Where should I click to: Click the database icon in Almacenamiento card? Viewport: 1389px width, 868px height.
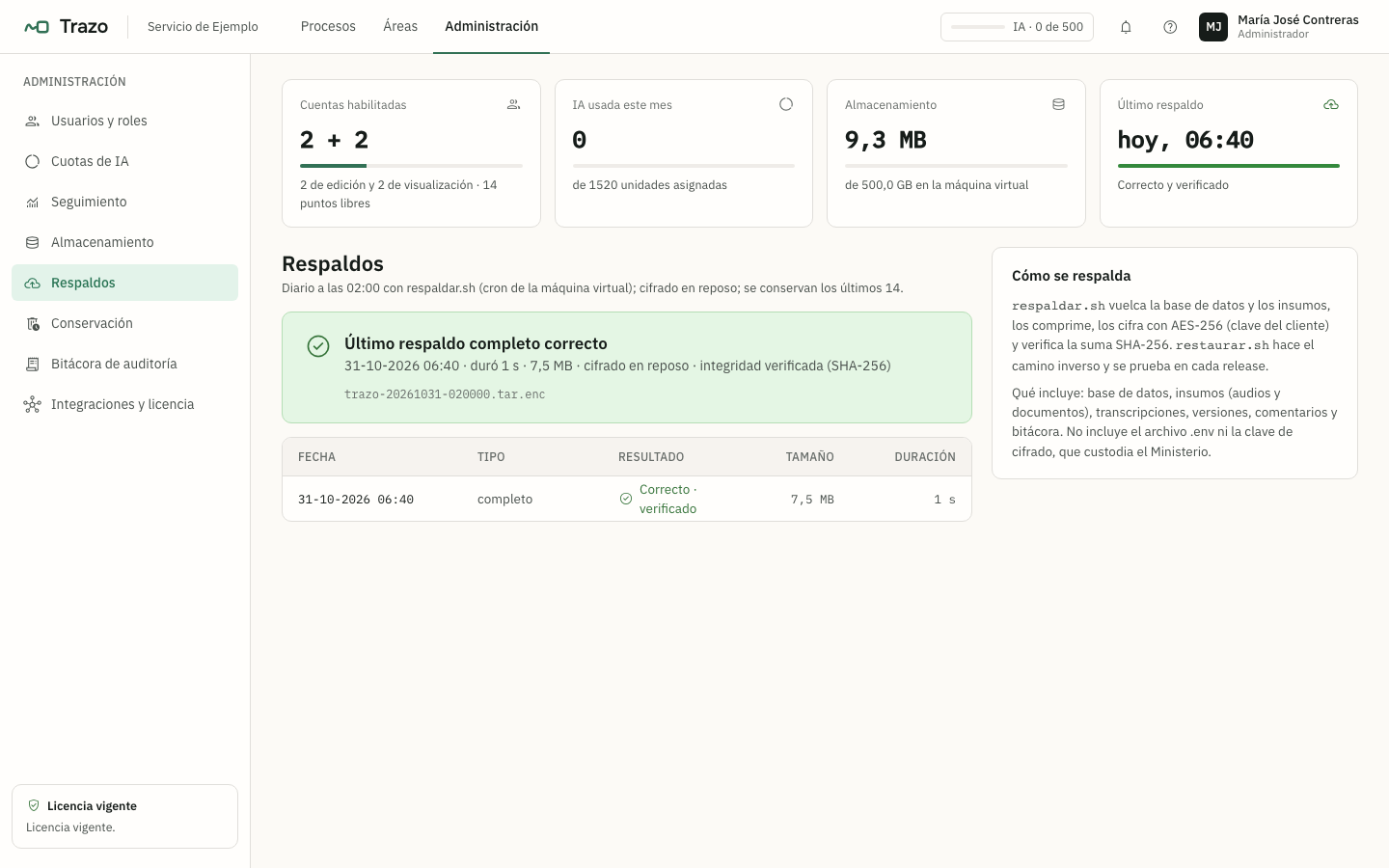1059,104
